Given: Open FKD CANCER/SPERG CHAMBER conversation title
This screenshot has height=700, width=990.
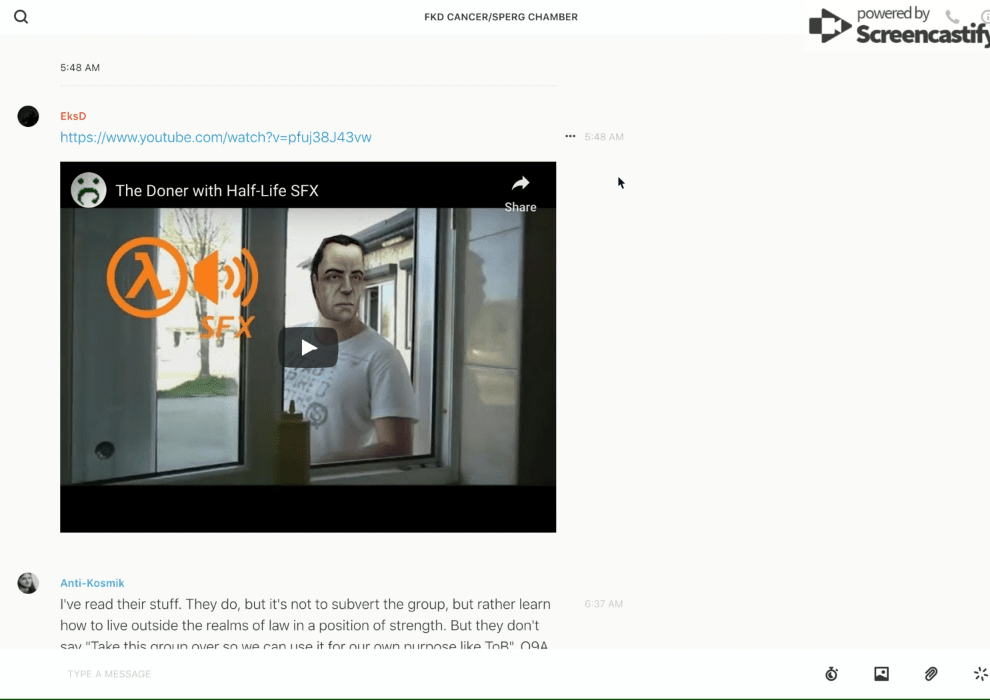Looking at the screenshot, I should coord(501,17).
